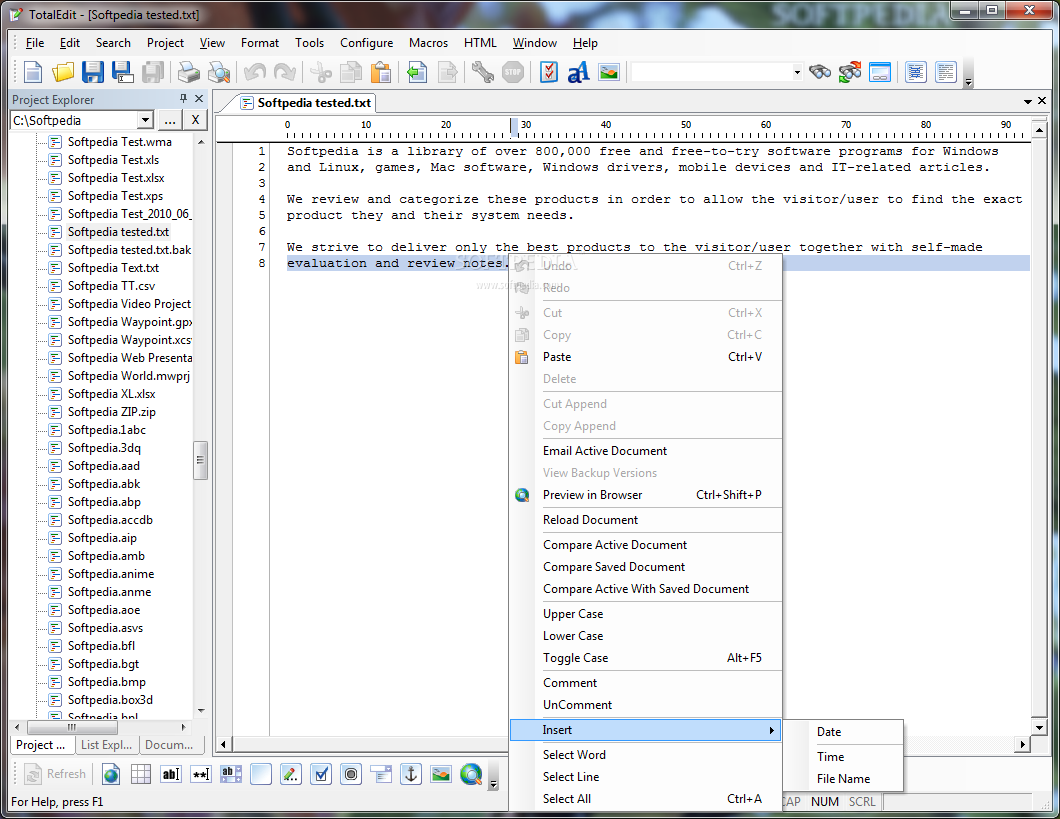Click the editor scroll-down arrow
This screenshot has width=1060, height=819.
tap(1040, 728)
